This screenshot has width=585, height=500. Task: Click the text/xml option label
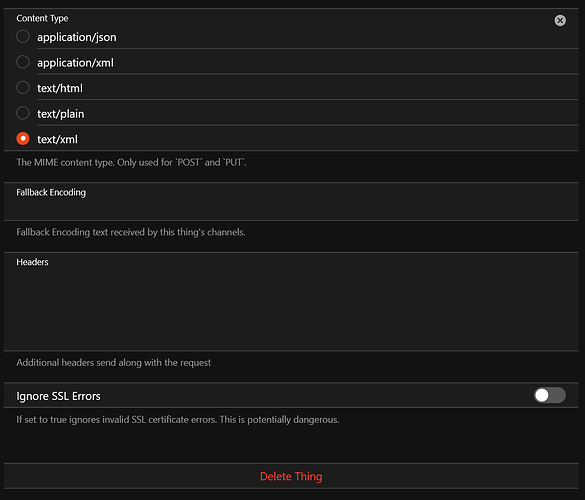pyautogui.click(x=57, y=139)
